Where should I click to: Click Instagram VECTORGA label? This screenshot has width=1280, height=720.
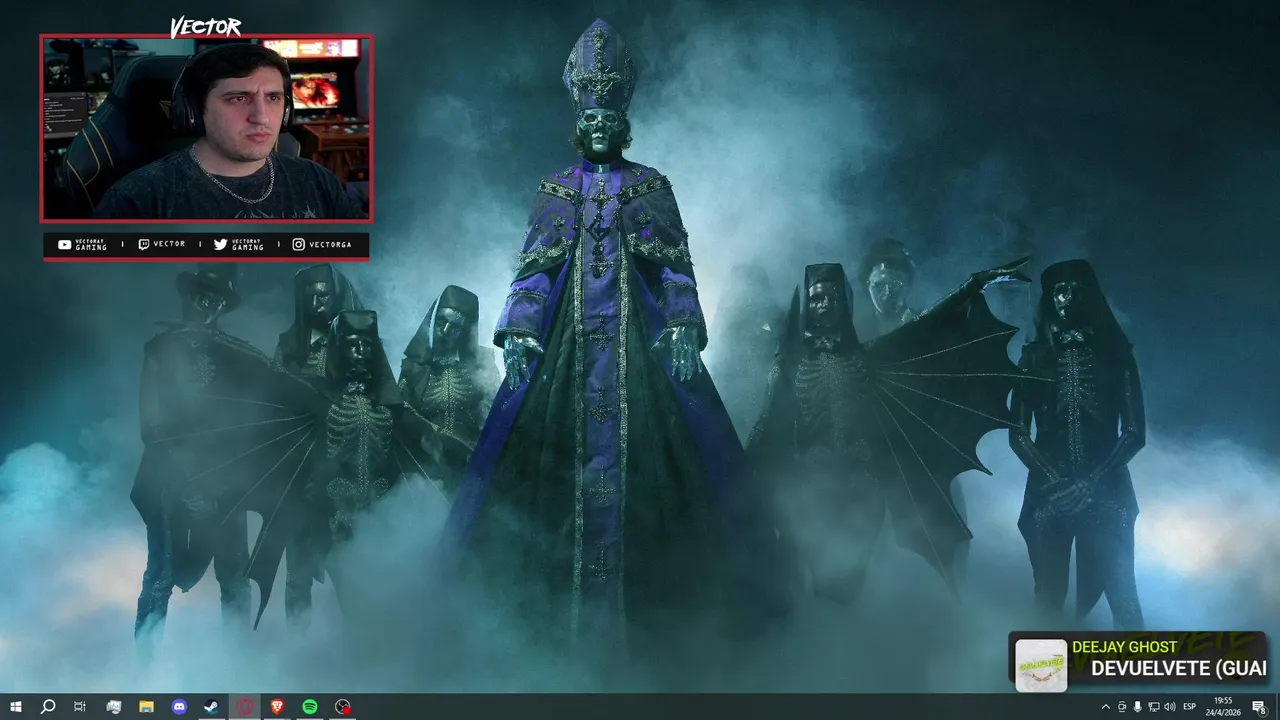322,245
